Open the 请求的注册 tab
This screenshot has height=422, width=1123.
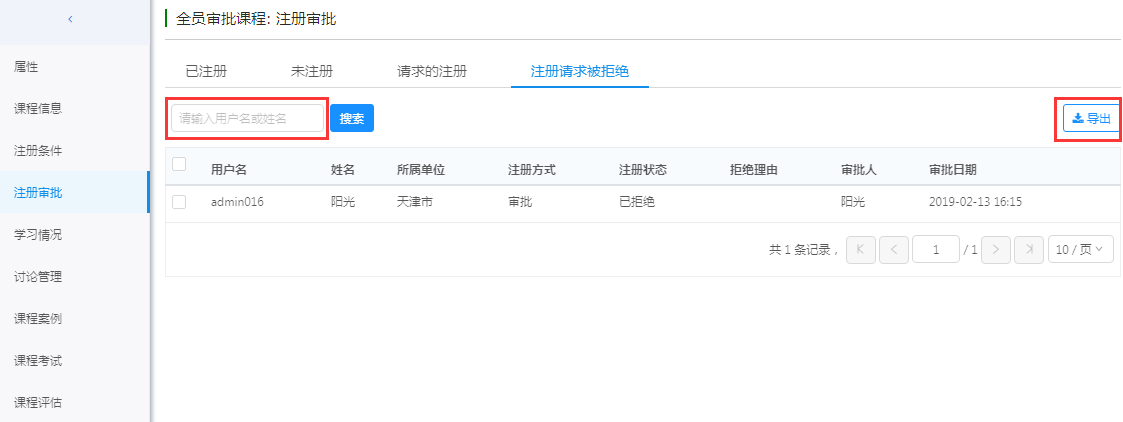[x=432, y=71]
